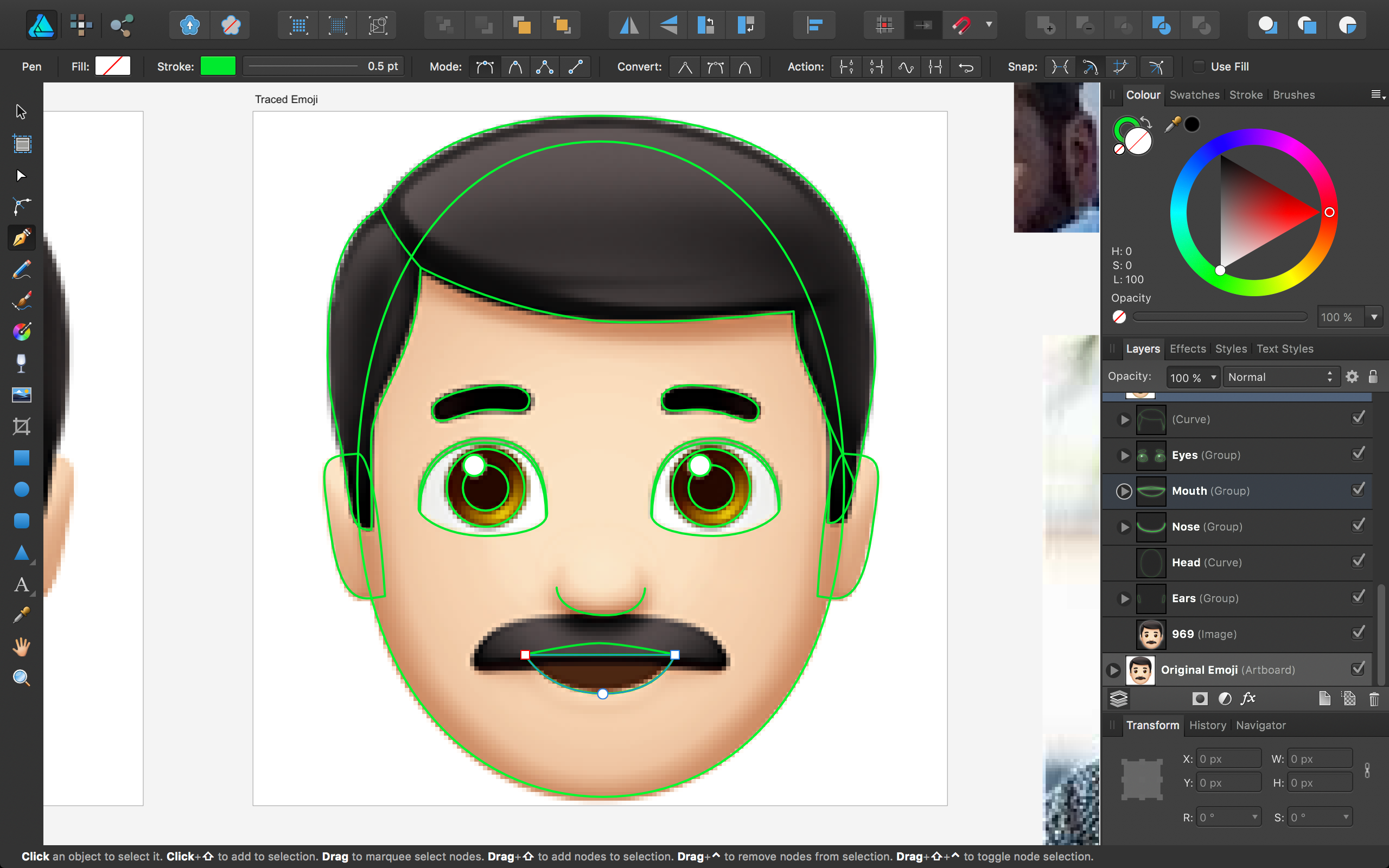This screenshot has height=868, width=1389.
Task: Hide the Head curve layer
Action: click(x=1358, y=561)
